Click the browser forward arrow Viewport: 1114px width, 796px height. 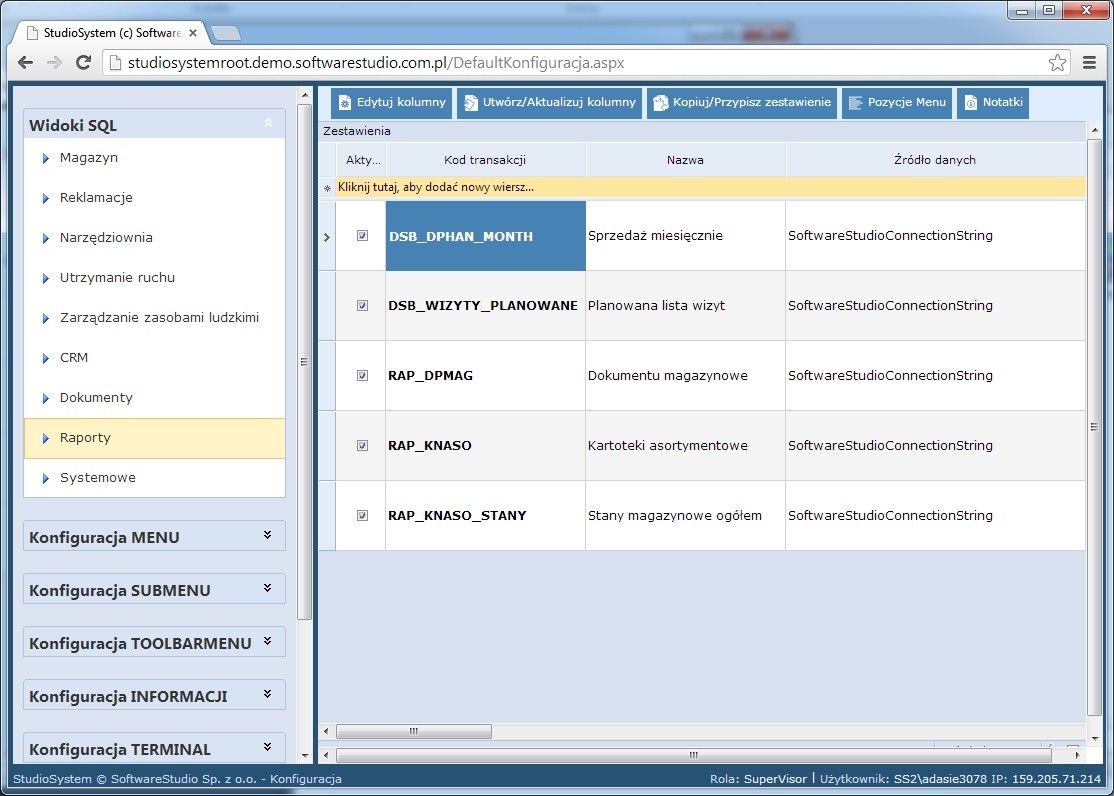(54, 63)
